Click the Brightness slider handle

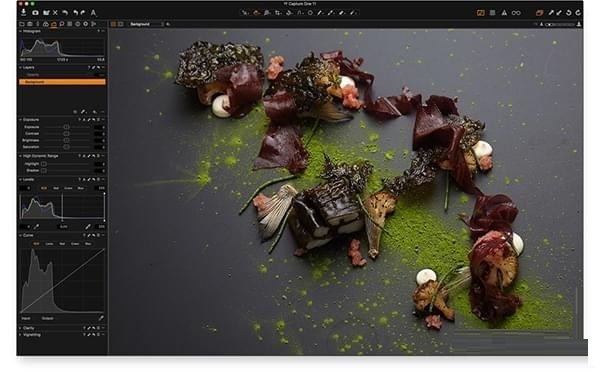67,140
